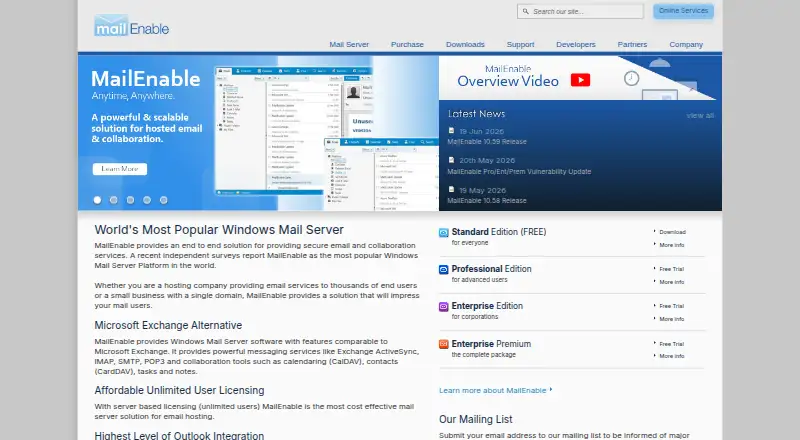Click Professional Edition More Info link

[x=671, y=282]
